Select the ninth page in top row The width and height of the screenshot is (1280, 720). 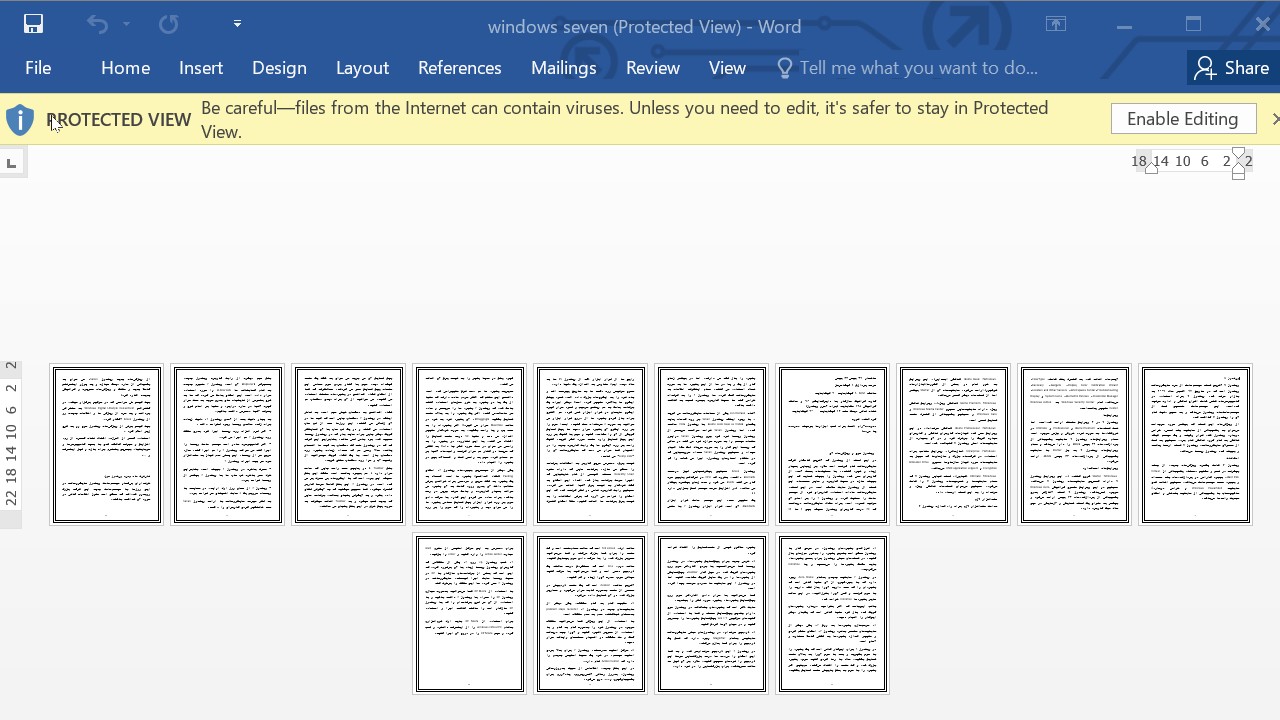[1075, 445]
